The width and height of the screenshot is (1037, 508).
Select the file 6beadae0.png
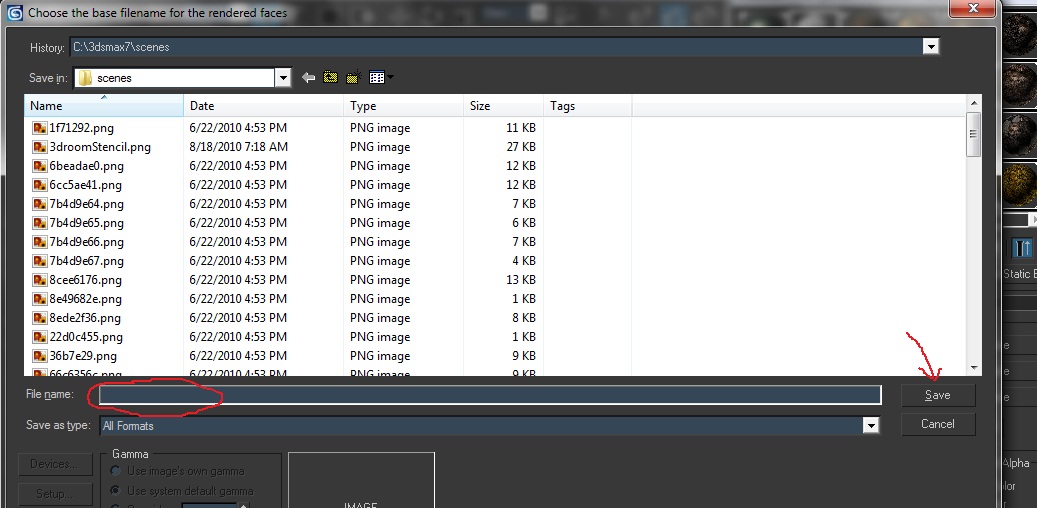(87, 166)
